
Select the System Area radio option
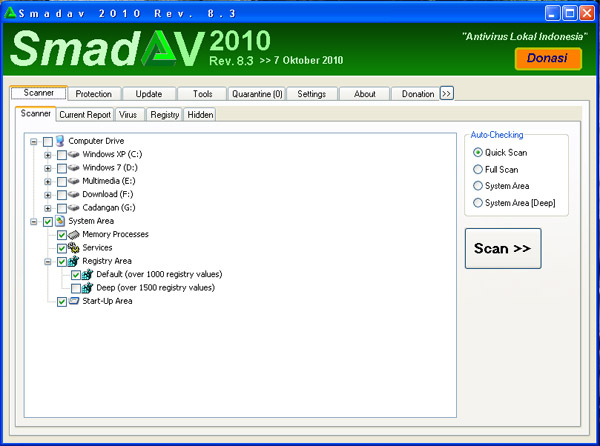478,186
